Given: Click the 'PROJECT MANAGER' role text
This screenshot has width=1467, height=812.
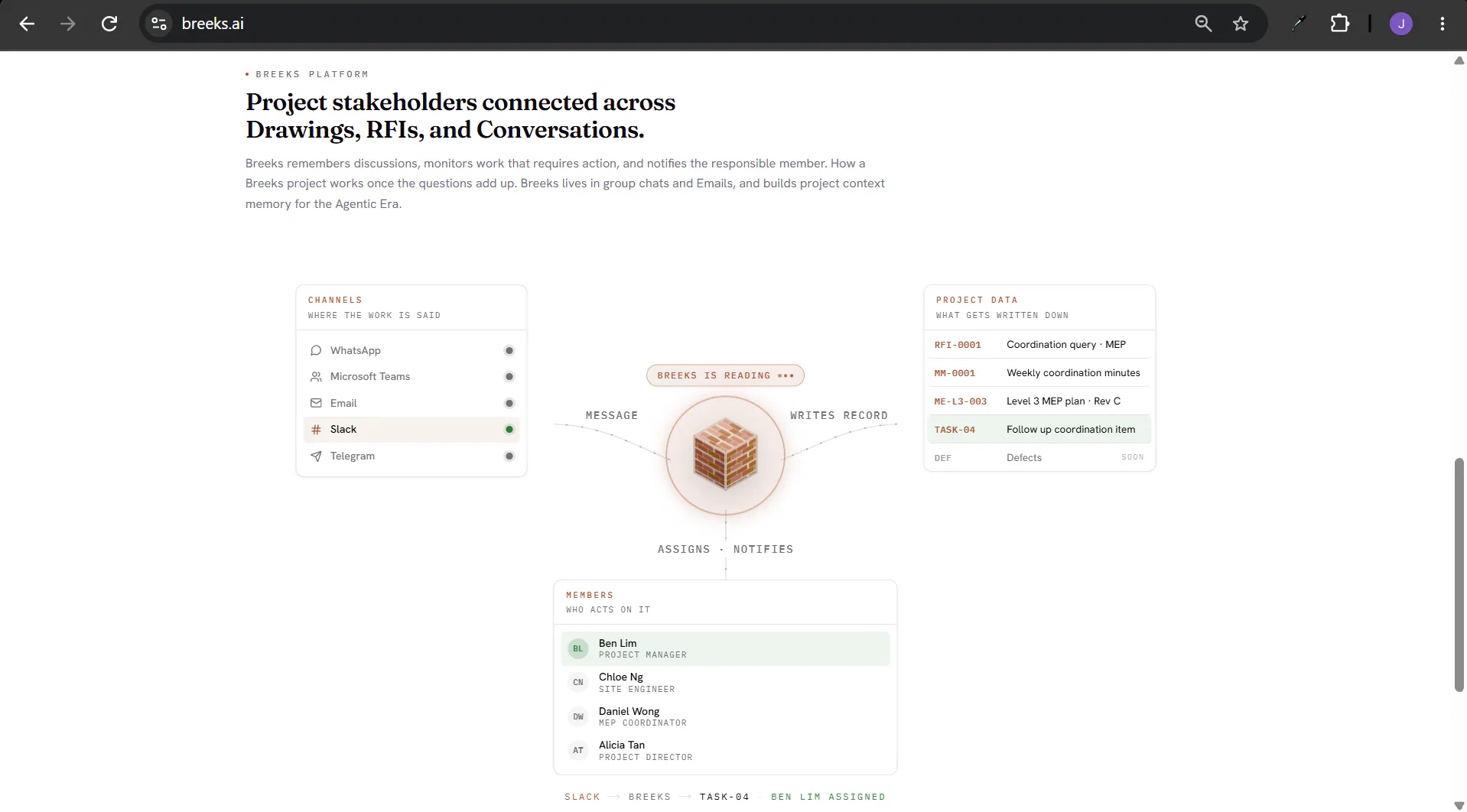Looking at the screenshot, I should (642, 655).
